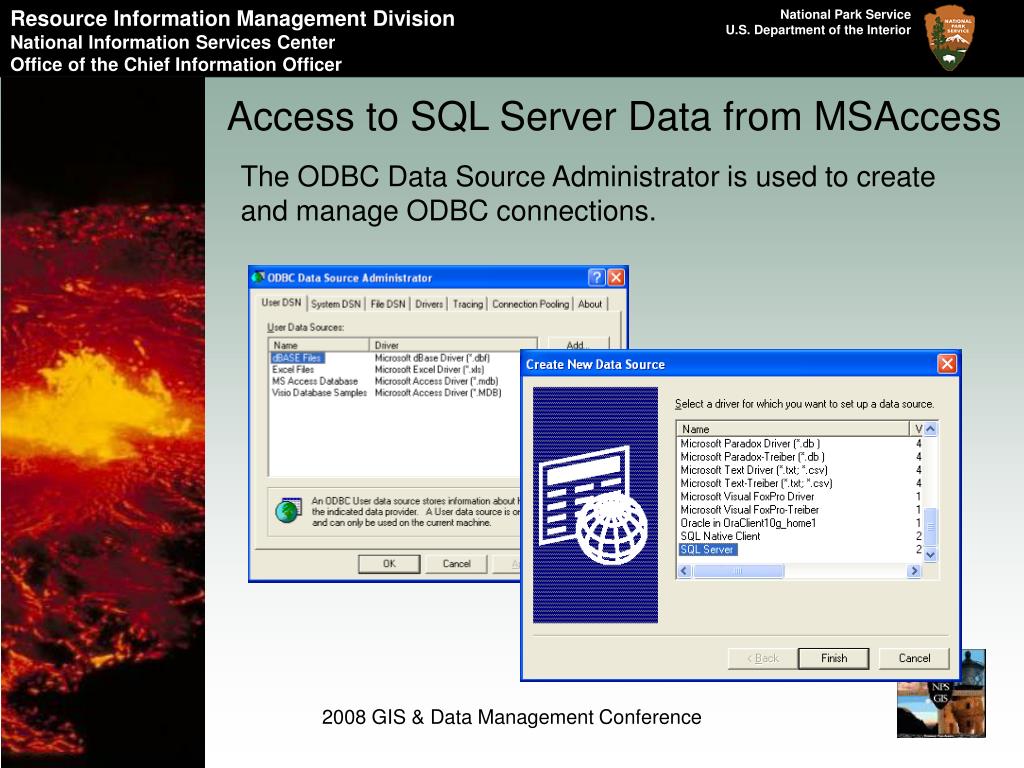The width and height of the screenshot is (1024, 768).
Task: Click the horizontal scrollbar thumb in driver list
Action: [739, 571]
